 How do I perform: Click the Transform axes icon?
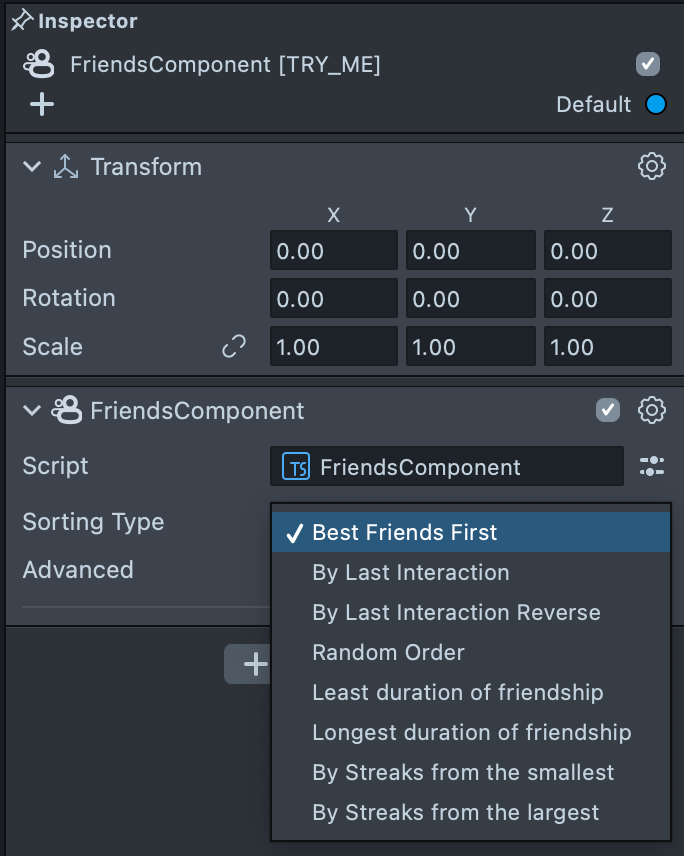click(x=66, y=167)
